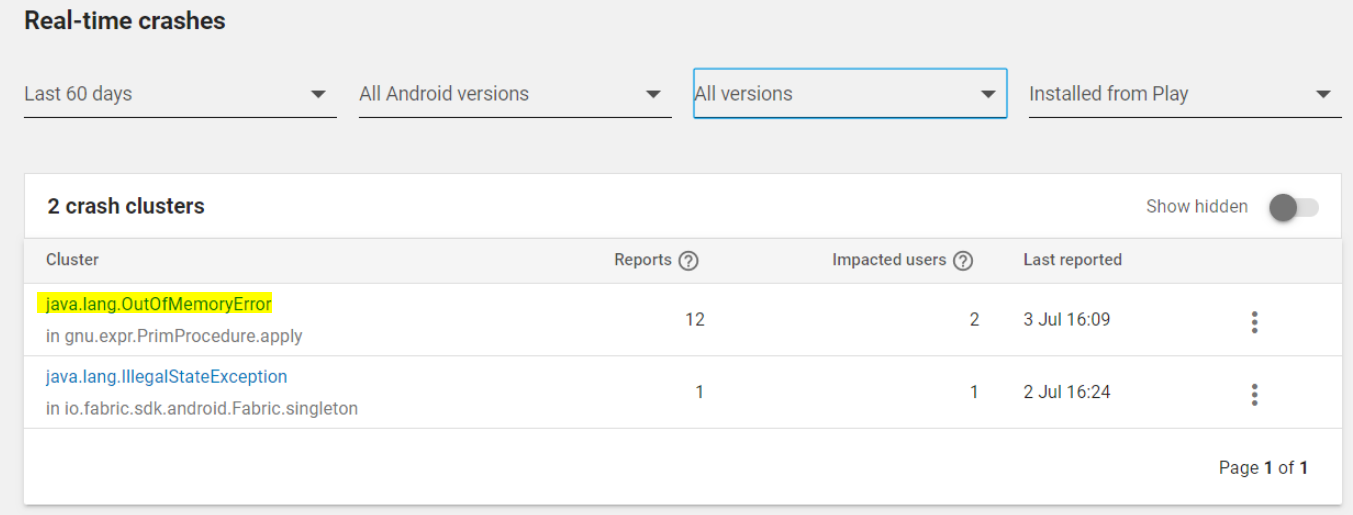This screenshot has height=515, width=1353.
Task: Click the gnu.expr.PrimProcedure.apply location text
Action: click(174, 336)
